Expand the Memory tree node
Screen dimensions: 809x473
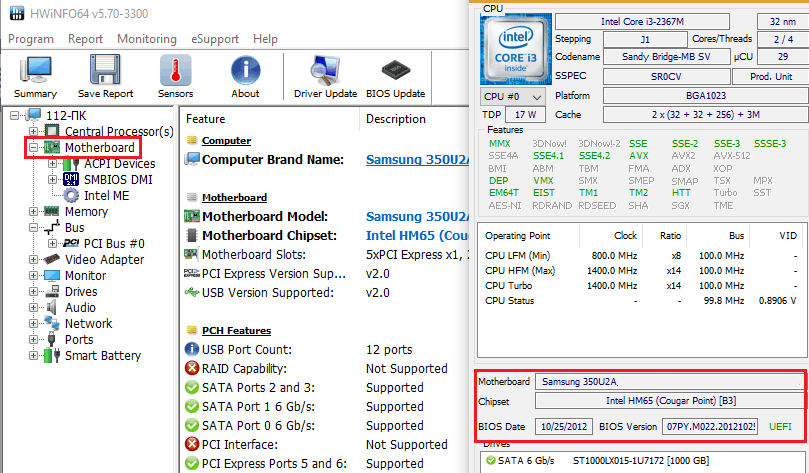point(34,212)
